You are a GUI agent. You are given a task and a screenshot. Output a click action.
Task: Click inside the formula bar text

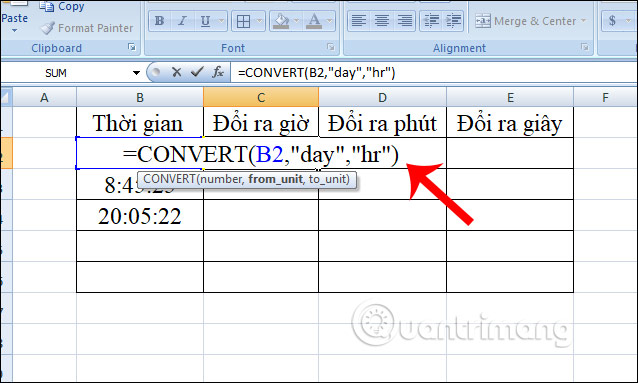[317, 73]
